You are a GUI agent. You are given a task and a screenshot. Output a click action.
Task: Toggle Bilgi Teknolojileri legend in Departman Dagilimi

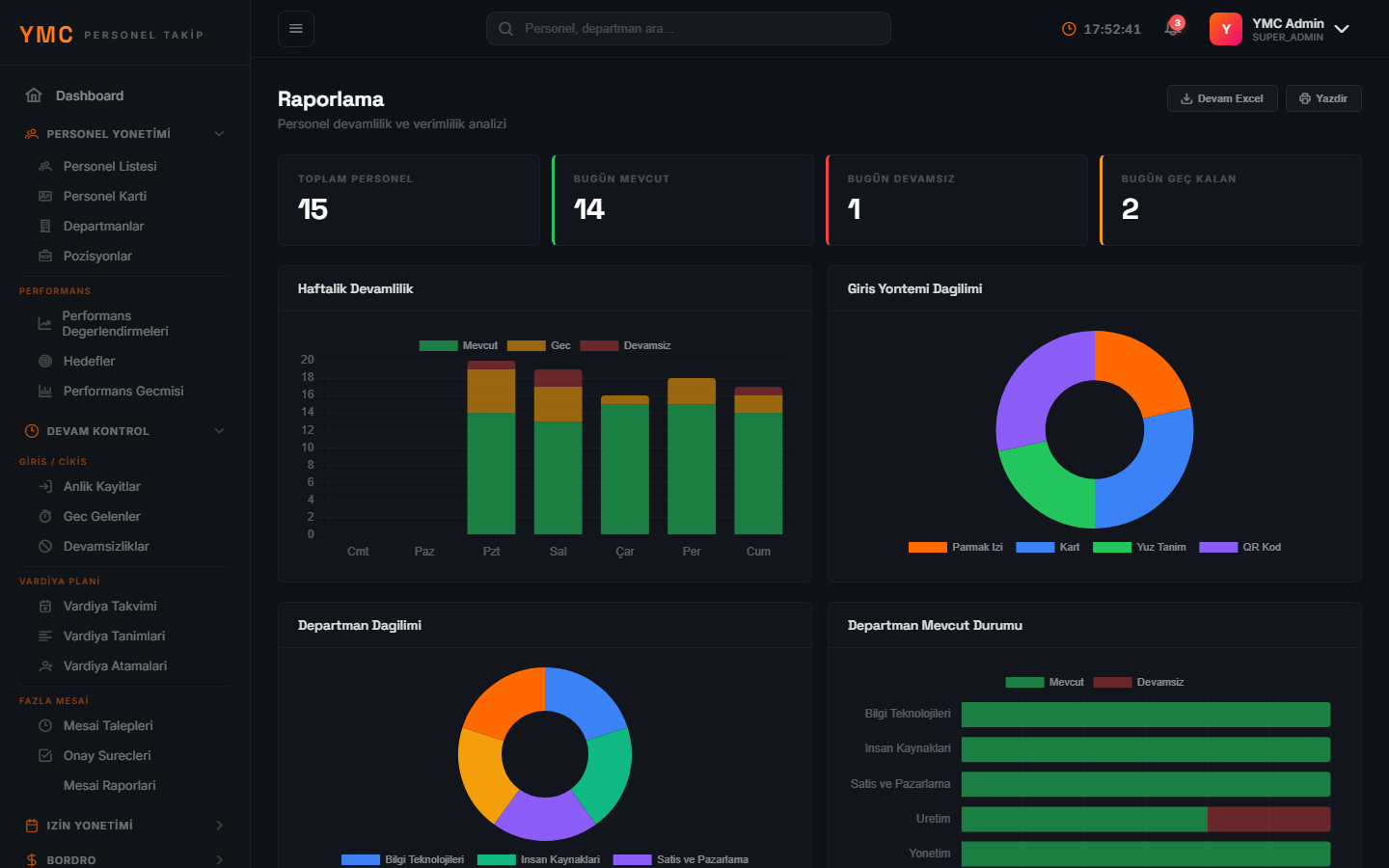[x=402, y=859]
